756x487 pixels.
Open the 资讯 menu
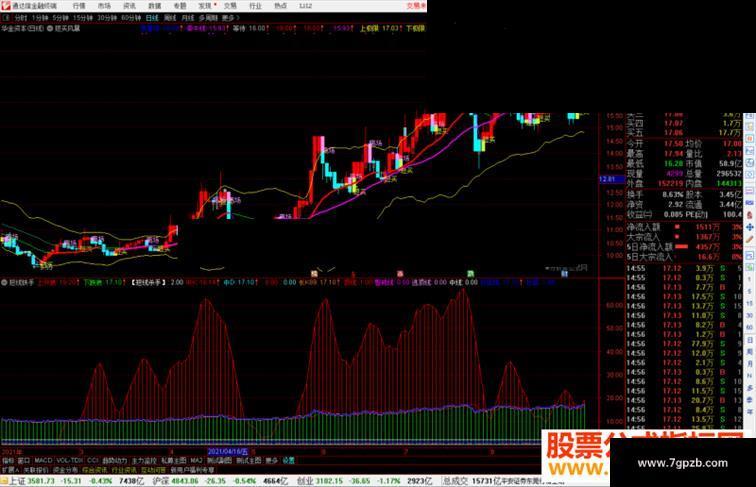click(x=129, y=6)
